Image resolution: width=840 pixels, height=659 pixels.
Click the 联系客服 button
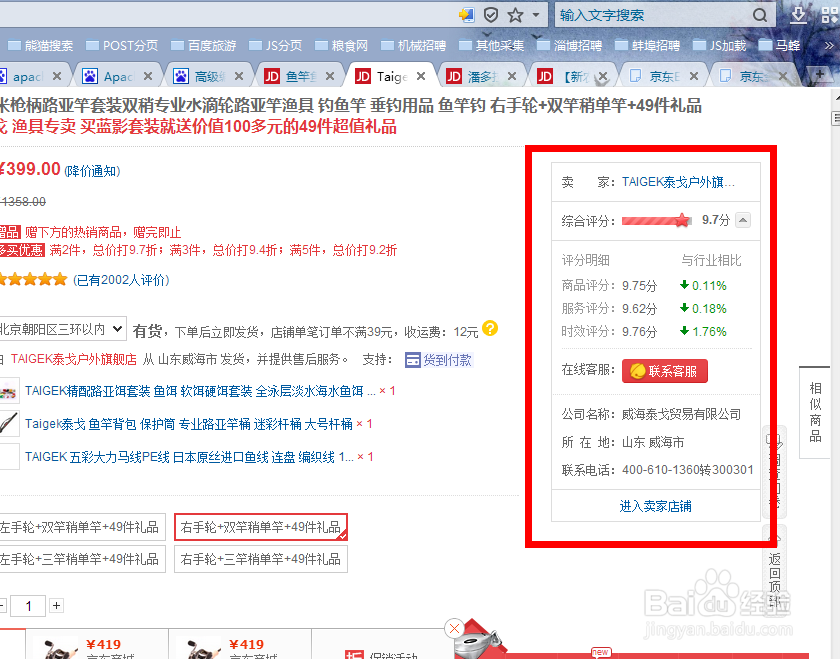665,371
